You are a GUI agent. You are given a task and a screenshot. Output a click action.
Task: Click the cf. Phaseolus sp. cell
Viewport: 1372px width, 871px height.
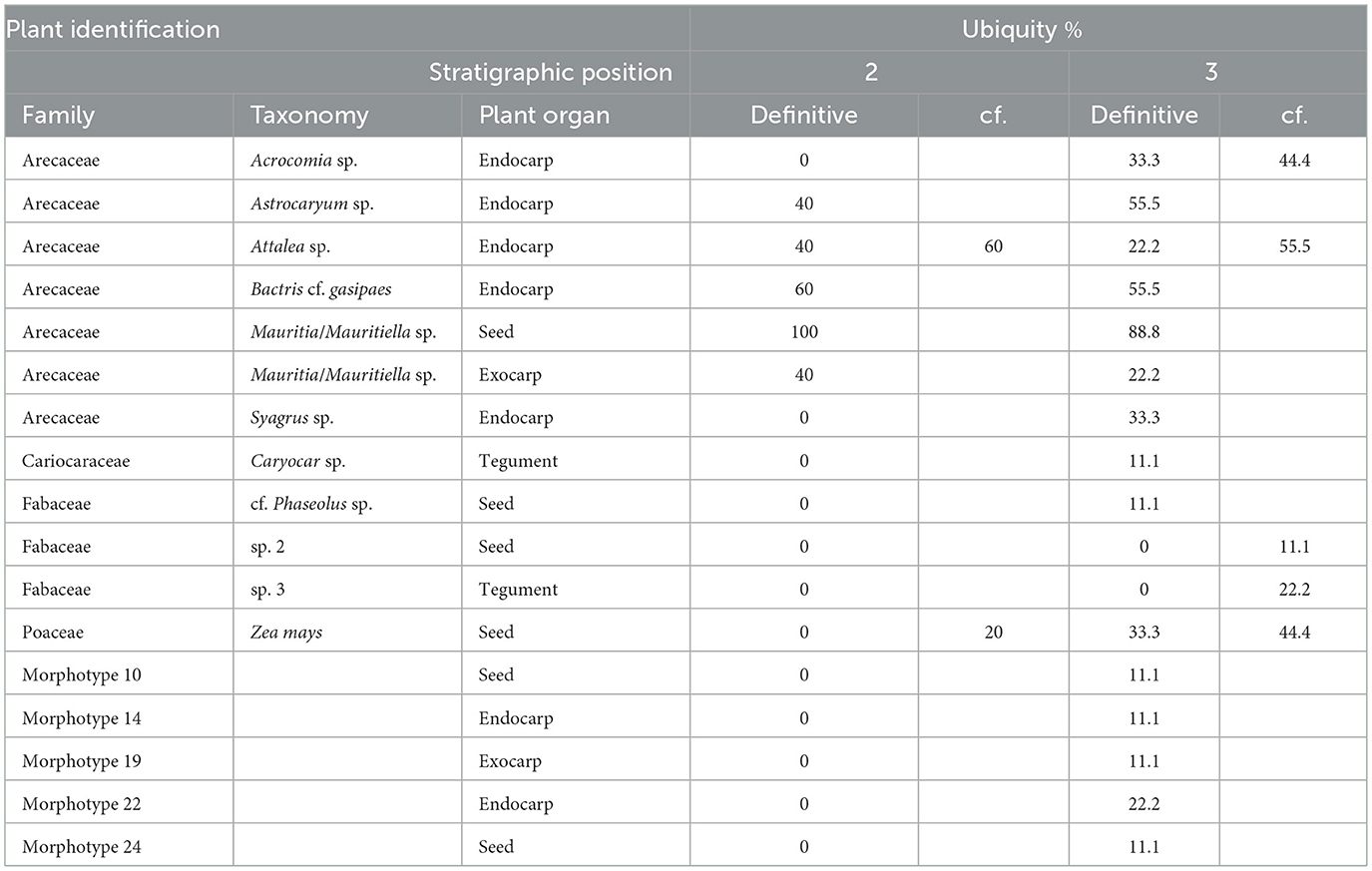pyautogui.click(x=310, y=504)
